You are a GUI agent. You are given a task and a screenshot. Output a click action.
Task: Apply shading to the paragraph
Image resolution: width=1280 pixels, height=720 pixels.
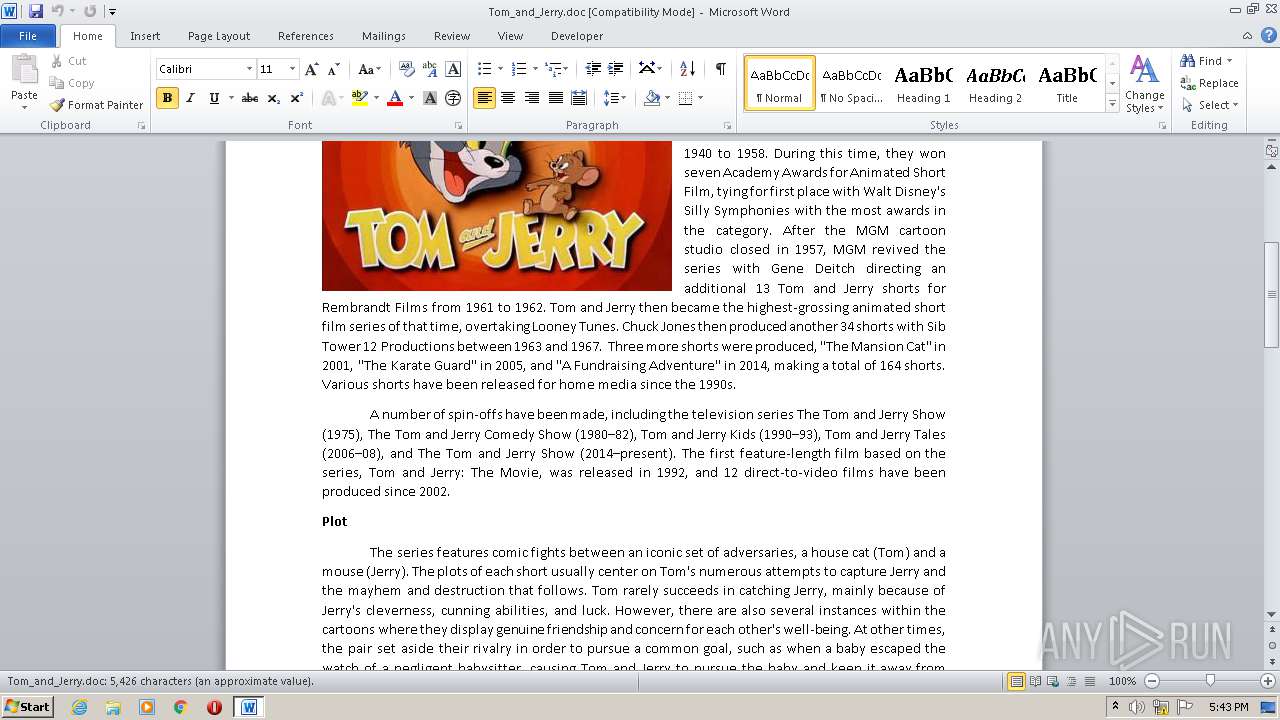click(x=652, y=98)
